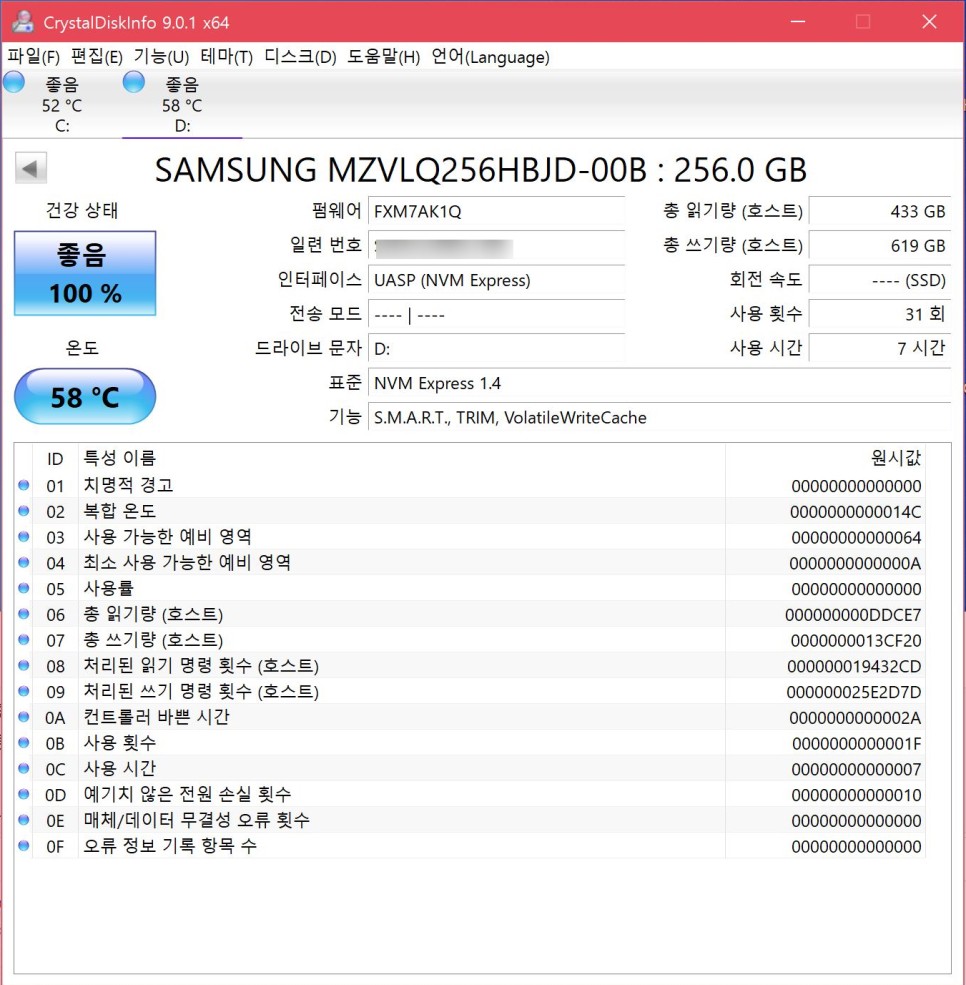Open the 파일(F) menu

click(33, 57)
